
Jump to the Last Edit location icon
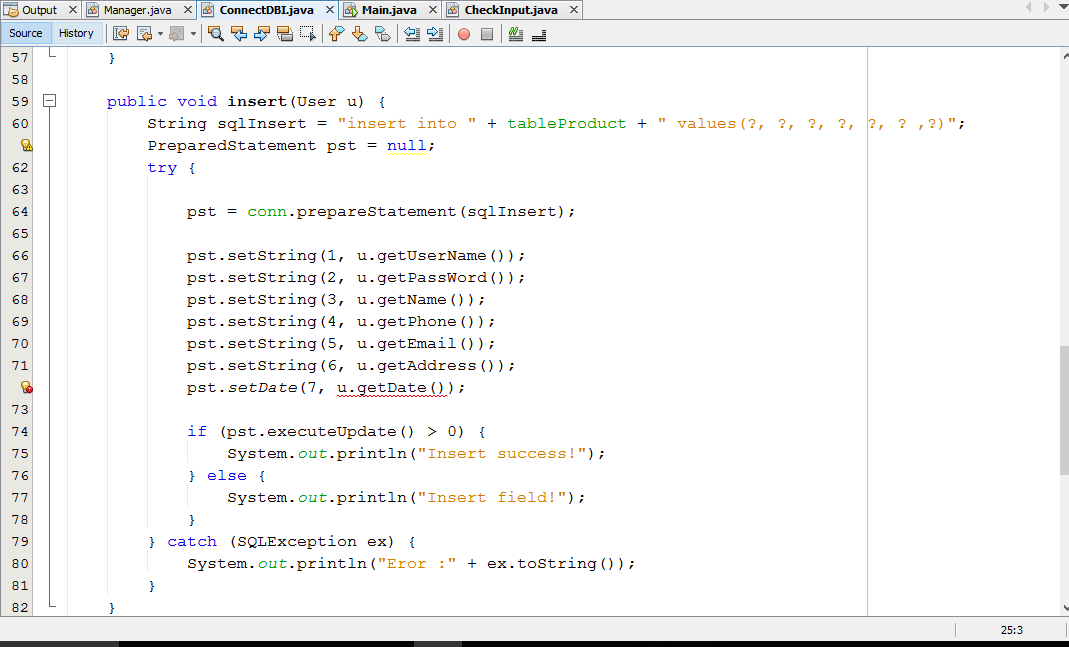(121, 34)
